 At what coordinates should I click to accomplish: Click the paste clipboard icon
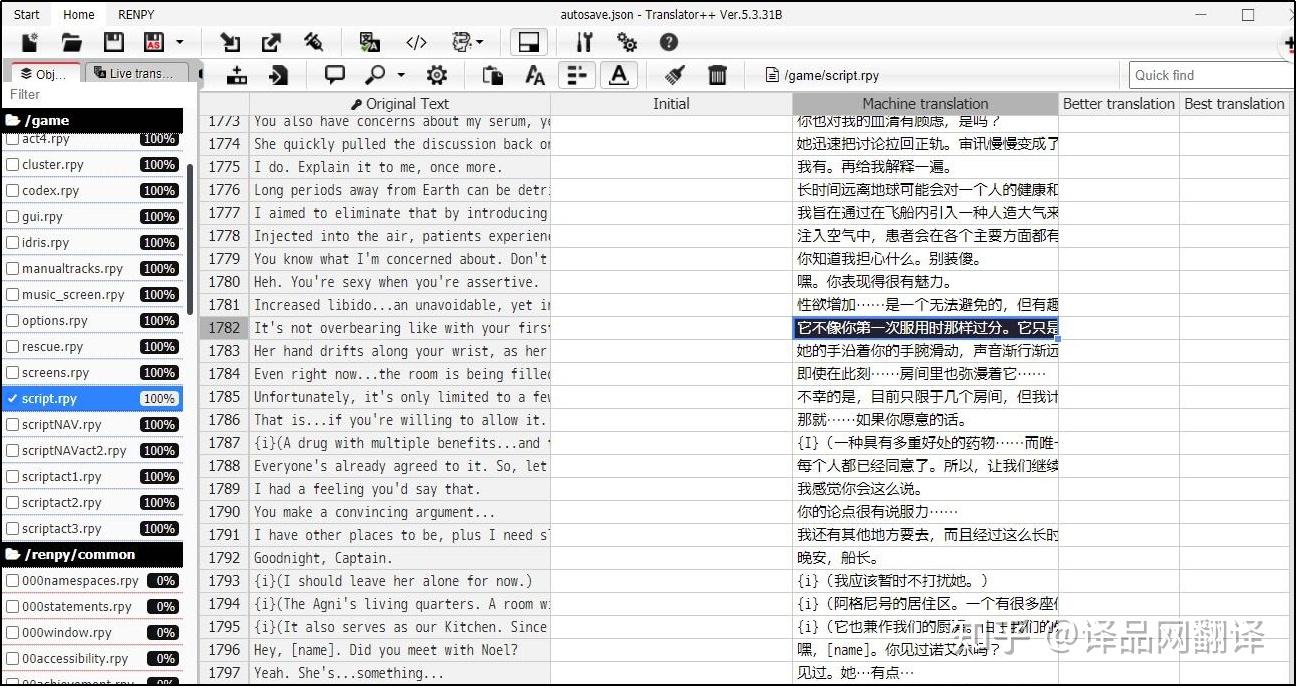pyautogui.click(x=491, y=74)
